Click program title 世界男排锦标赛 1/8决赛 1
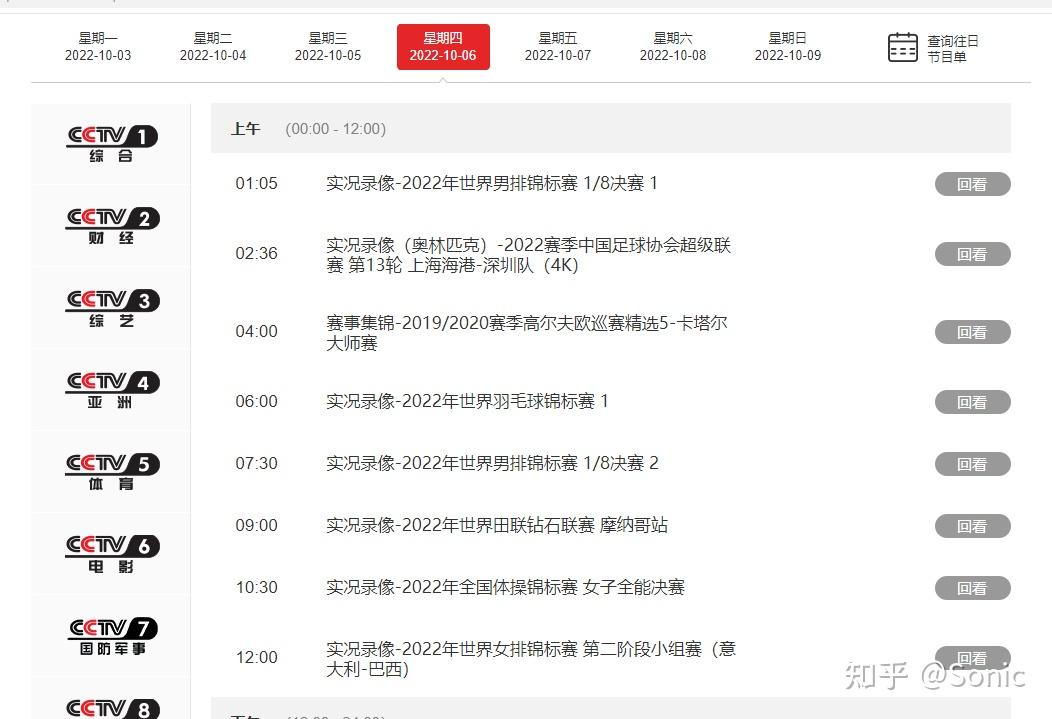The height and width of the screenshot is (719, 1052). pyautogui.click(x=492, y=183)
